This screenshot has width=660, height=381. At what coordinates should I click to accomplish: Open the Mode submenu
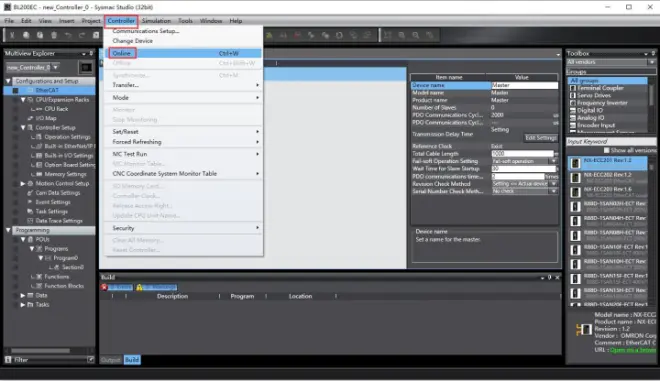184,98
